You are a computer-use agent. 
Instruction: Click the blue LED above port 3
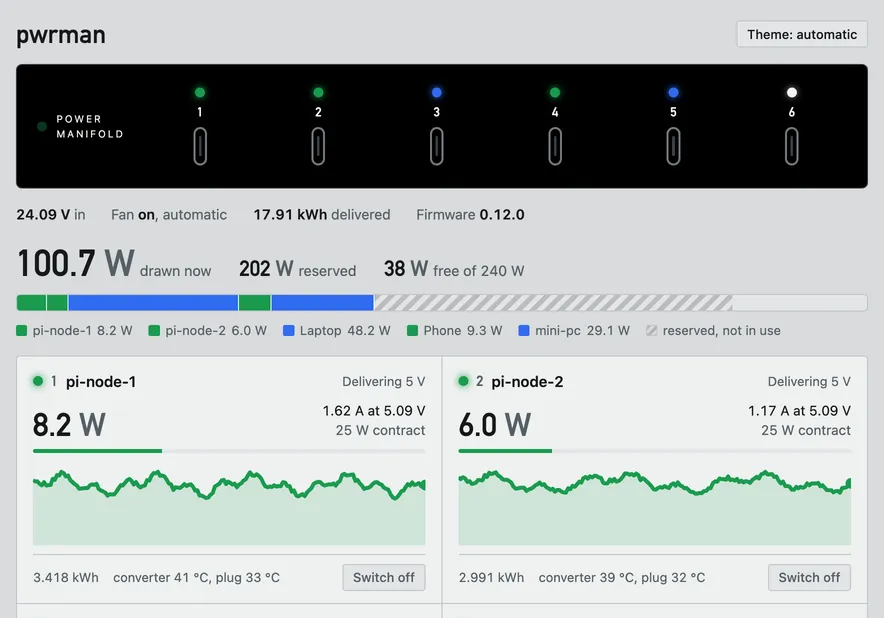tap(436, 92)
